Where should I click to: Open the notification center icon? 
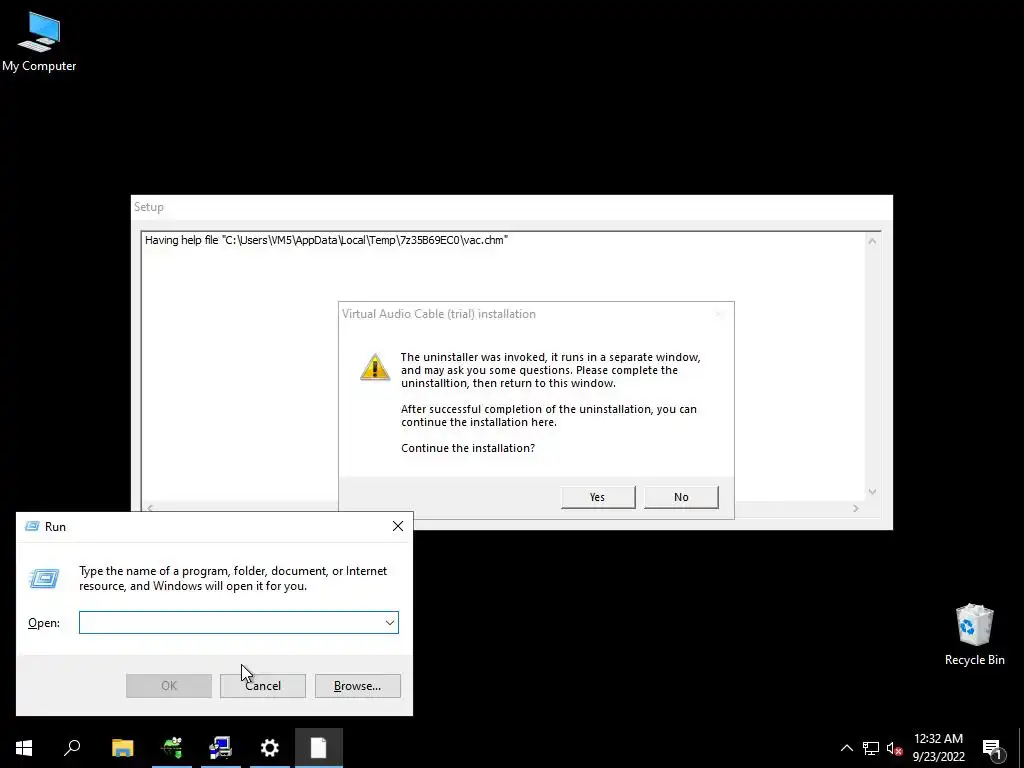click(992, 748)
